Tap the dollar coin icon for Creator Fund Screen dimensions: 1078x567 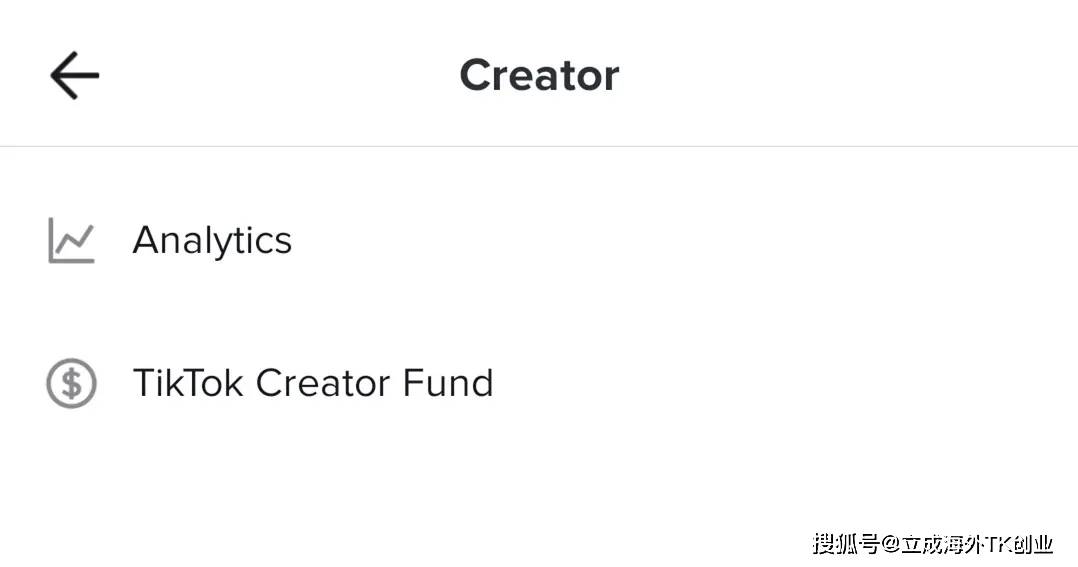pyautogui.click(x=72, y=383)
